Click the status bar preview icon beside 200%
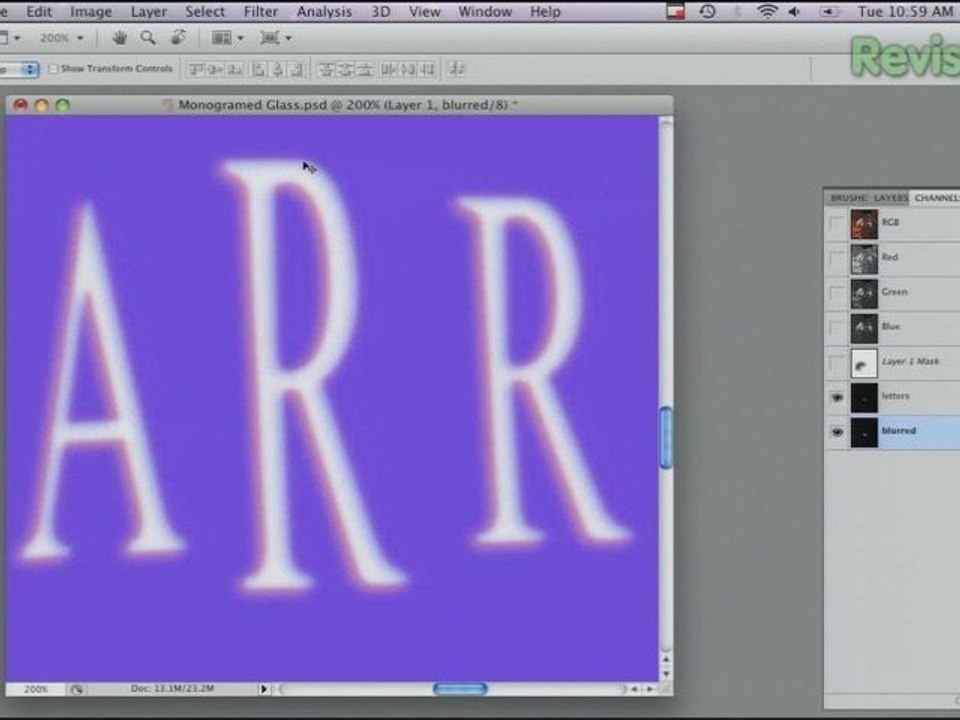This screenshot has width=960, height=720. [77, 689]
